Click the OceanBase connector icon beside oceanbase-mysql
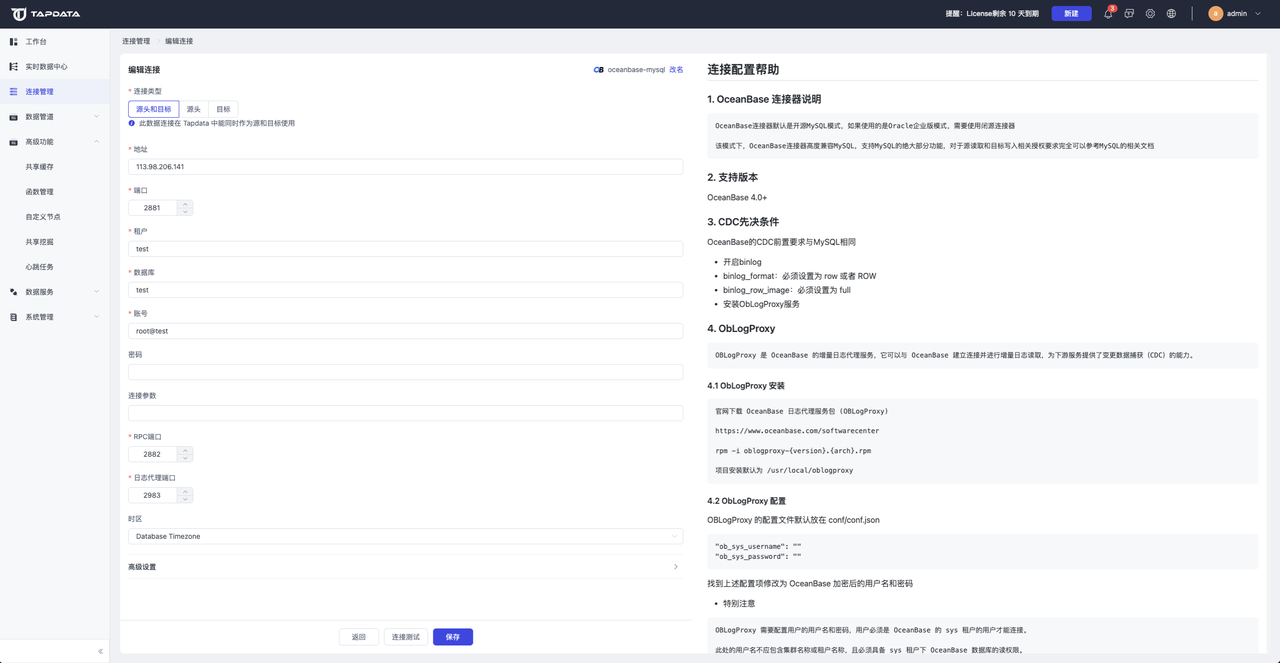Screen dimensions: 1280x663 point(598,70)
